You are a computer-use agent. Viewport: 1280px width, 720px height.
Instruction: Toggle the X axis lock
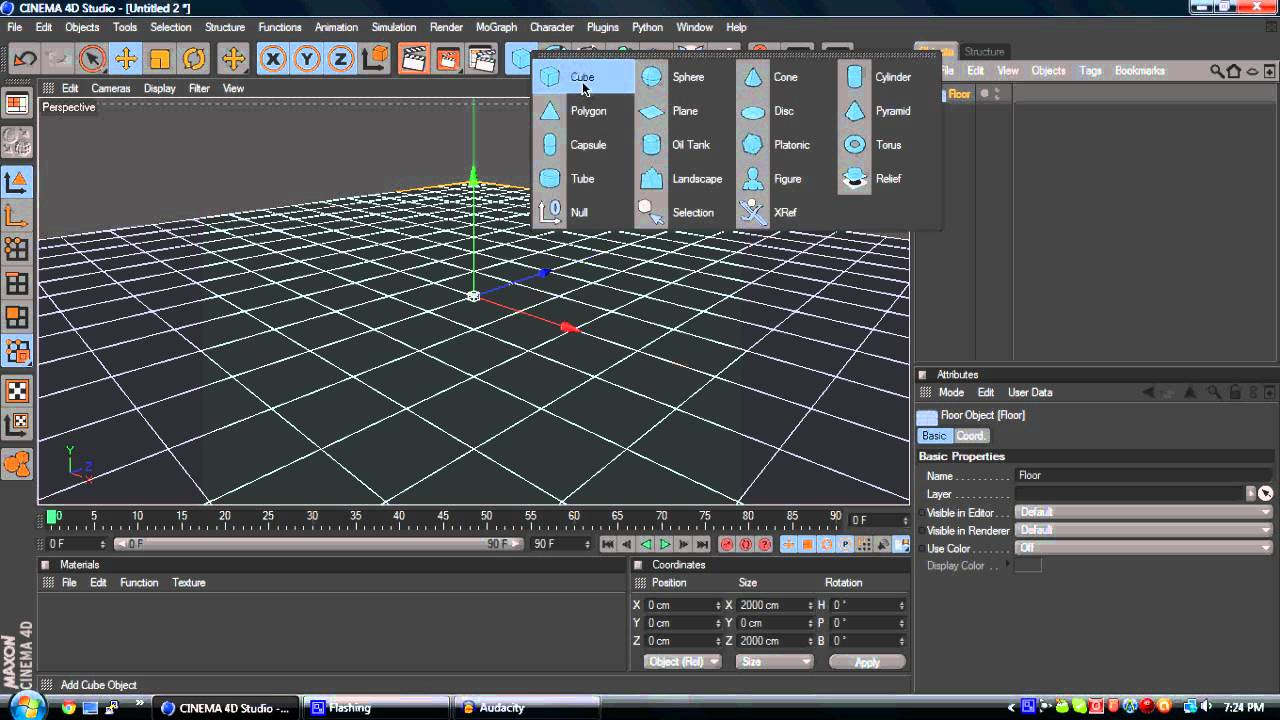tap(273, 59)
